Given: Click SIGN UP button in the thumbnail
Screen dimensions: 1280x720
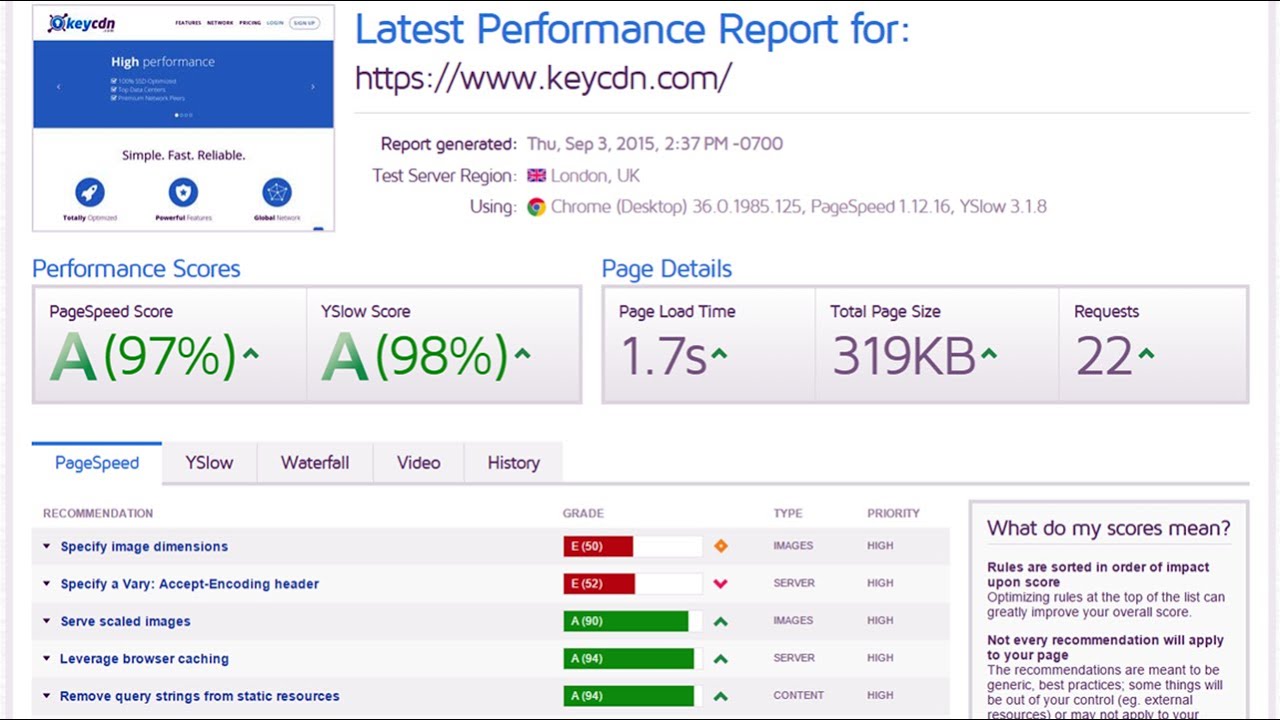Looking at the screenshot, I should tap(304, 23).
